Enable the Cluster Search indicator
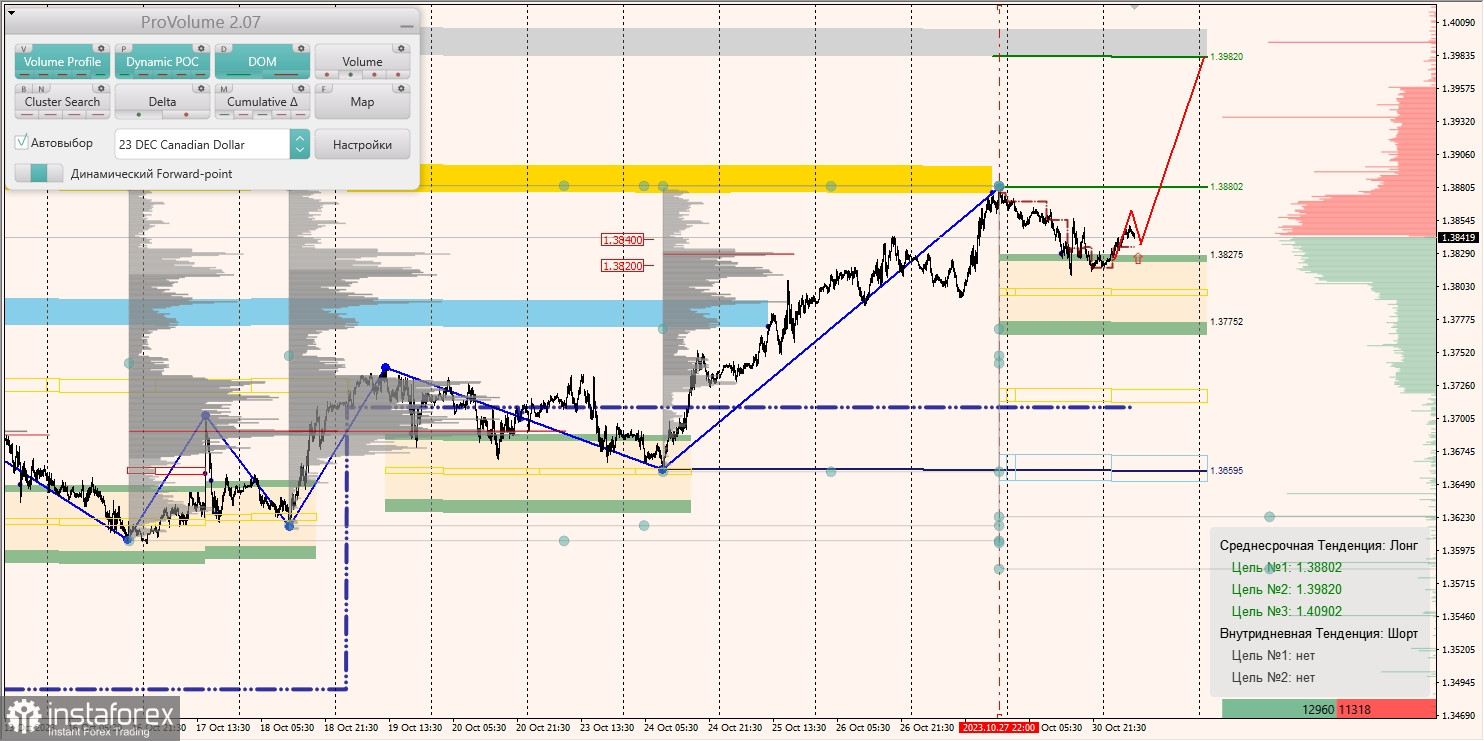 (x=62, y=101)
